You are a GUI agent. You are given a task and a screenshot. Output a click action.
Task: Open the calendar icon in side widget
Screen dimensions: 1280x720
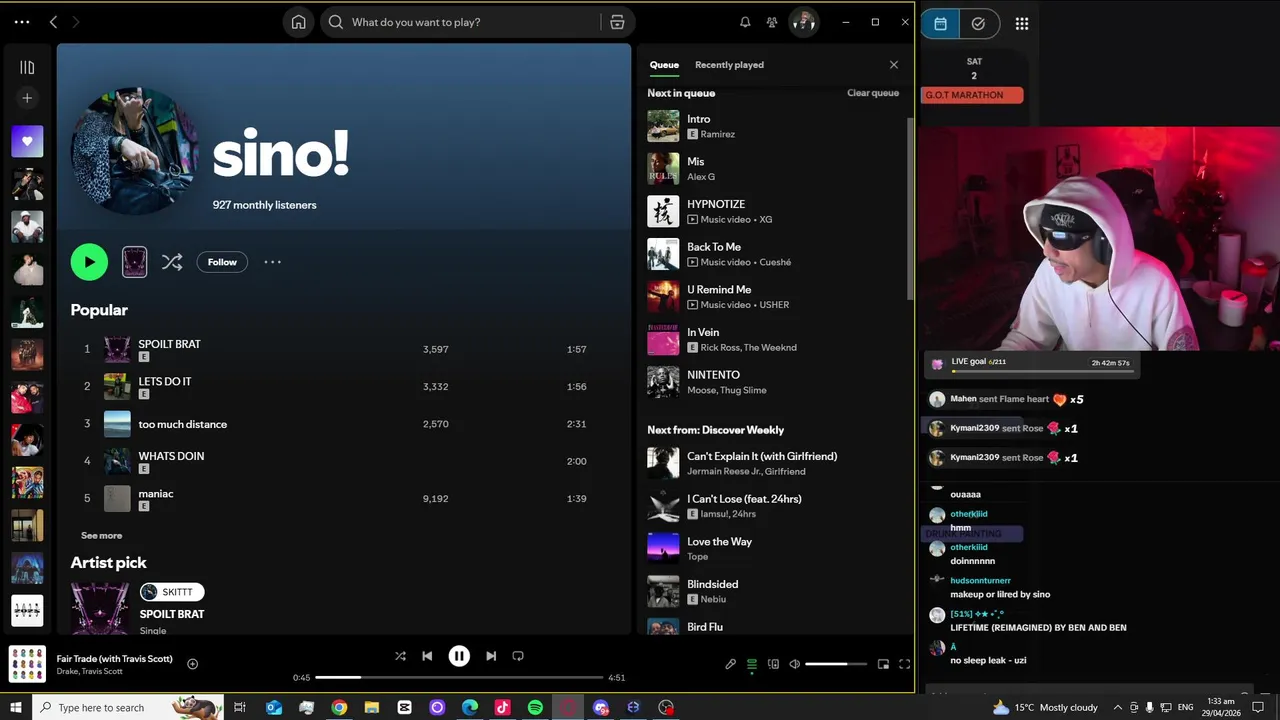coord(940,24)
